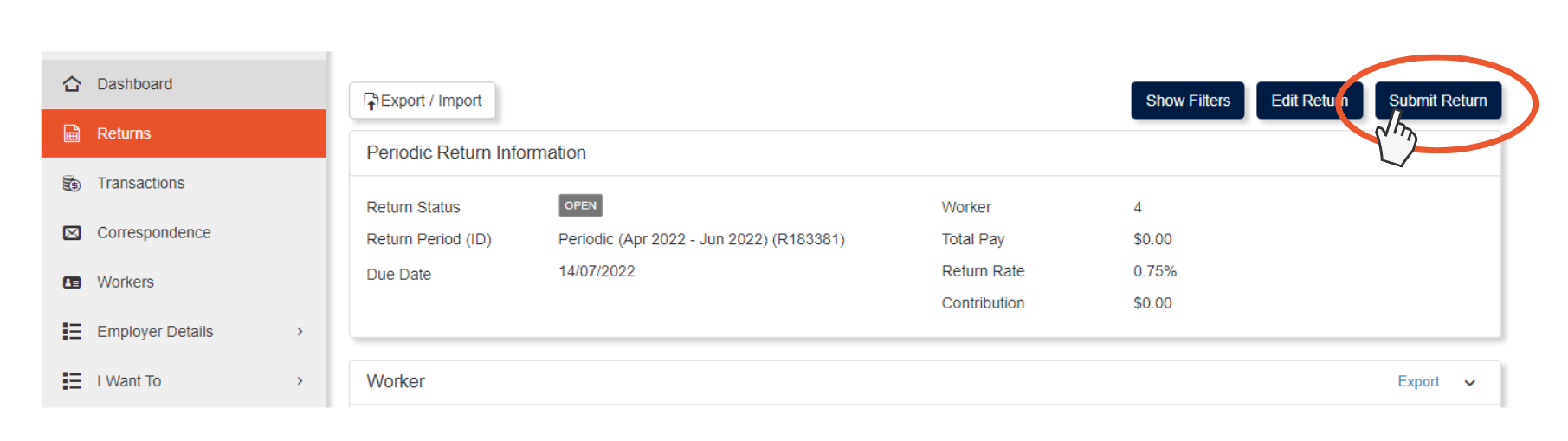Image resolution: width=1568 pixels, height=441 pixels.
Task: Click the I Want To list icon
Action: point(72,381)
